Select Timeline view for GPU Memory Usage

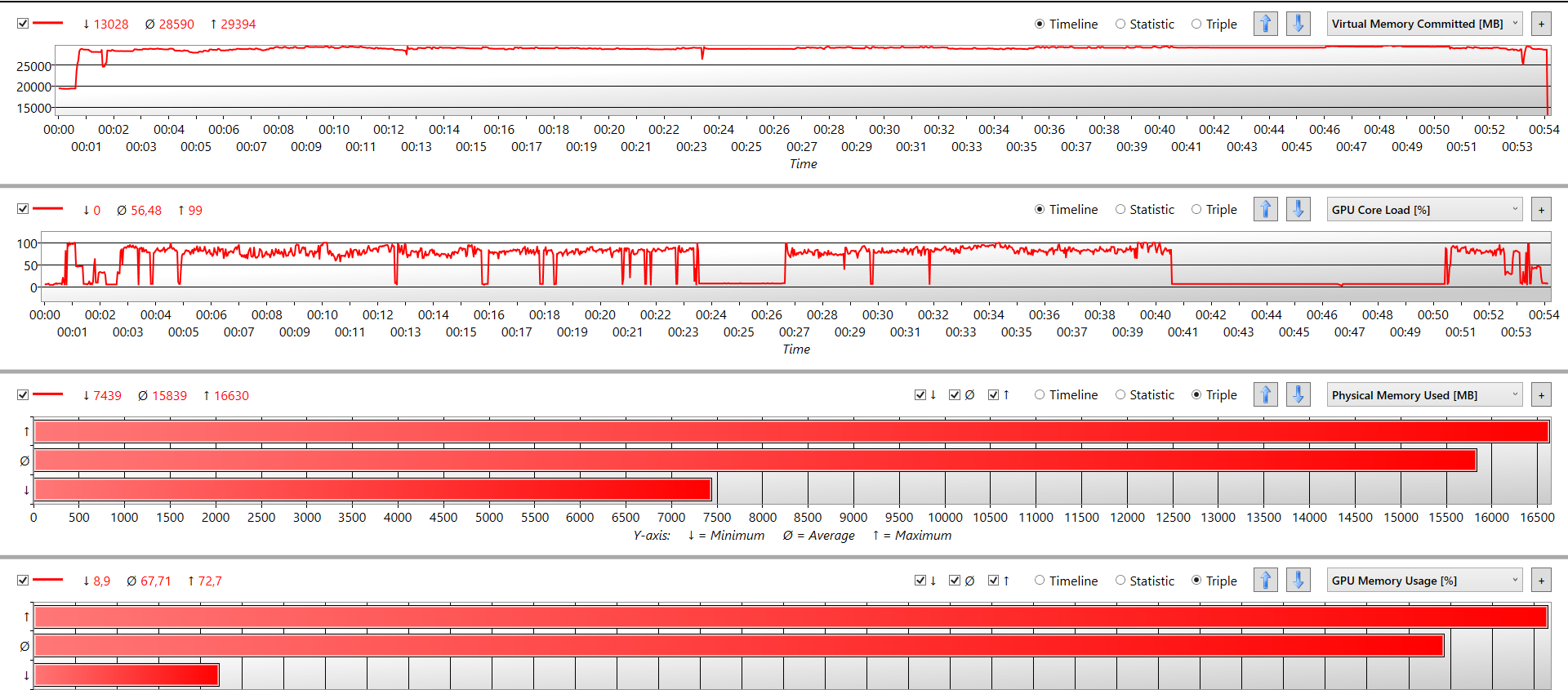[1067, 581]
